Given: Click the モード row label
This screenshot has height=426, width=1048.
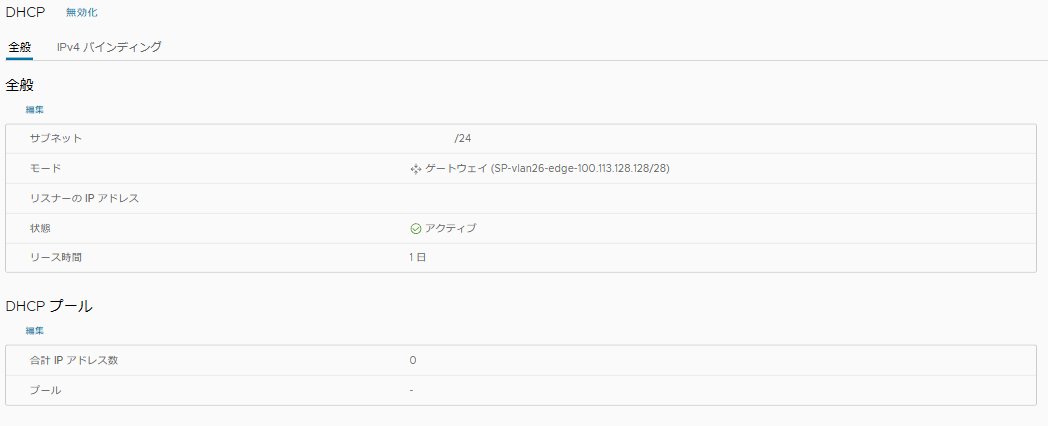Looking at the screenshot, I should pos(46,169).
